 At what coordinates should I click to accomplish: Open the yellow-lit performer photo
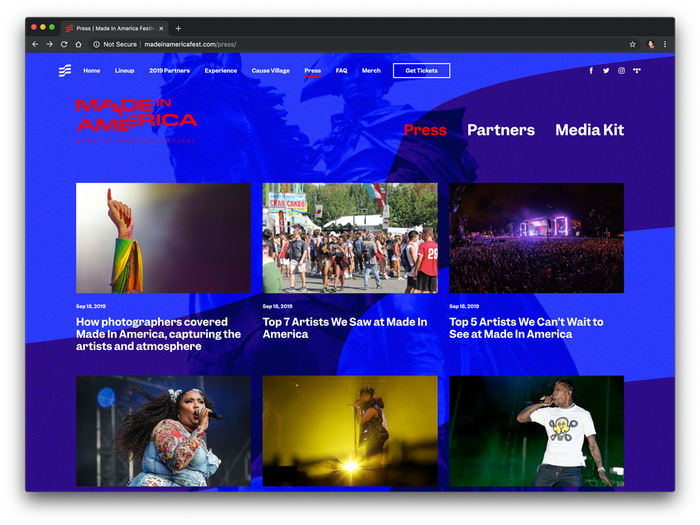[350, 431]
